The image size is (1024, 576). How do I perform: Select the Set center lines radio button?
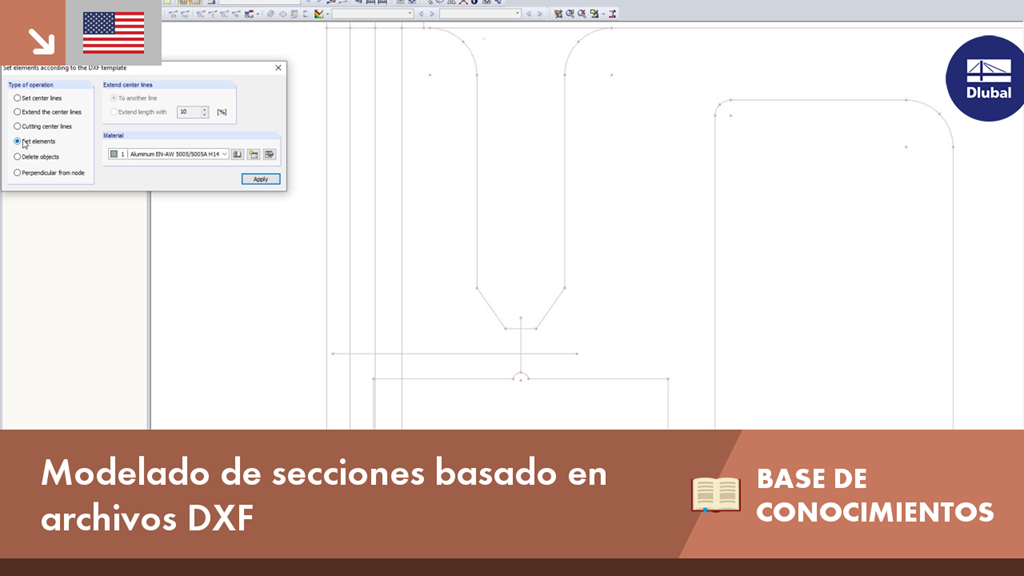click(x=17, y=98)
